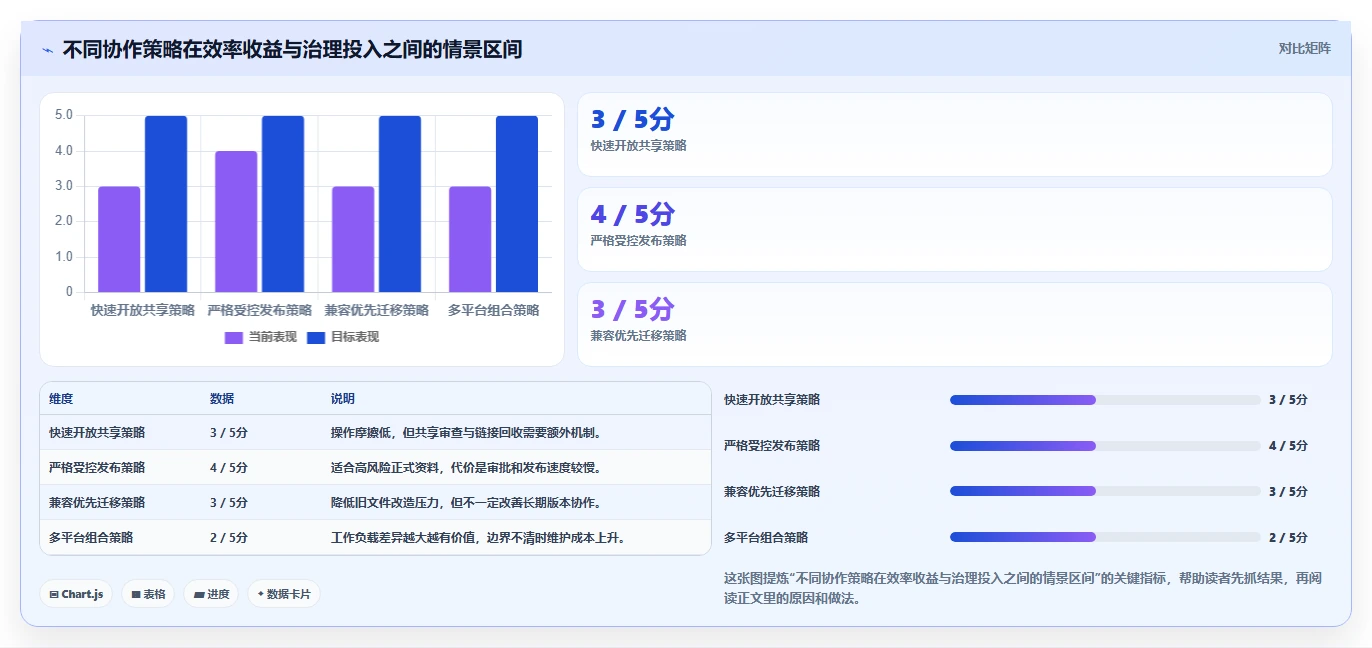Click the 目标表现 bar for 严格受控发布策略
This screenshot has width=1372, height=648.
pyautogui.click(x=283, y=204)
